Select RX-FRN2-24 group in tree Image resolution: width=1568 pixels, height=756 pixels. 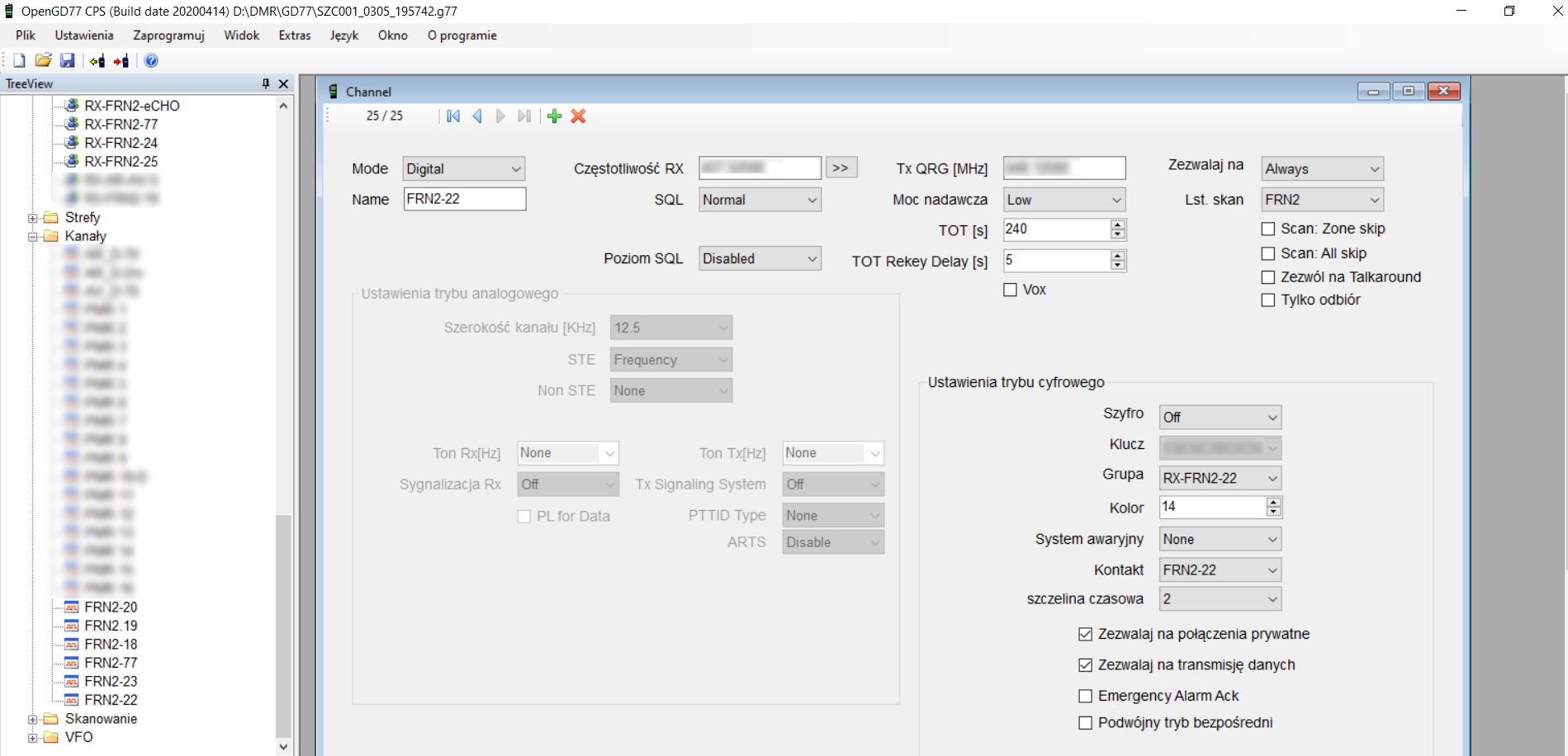coord(121,143)
